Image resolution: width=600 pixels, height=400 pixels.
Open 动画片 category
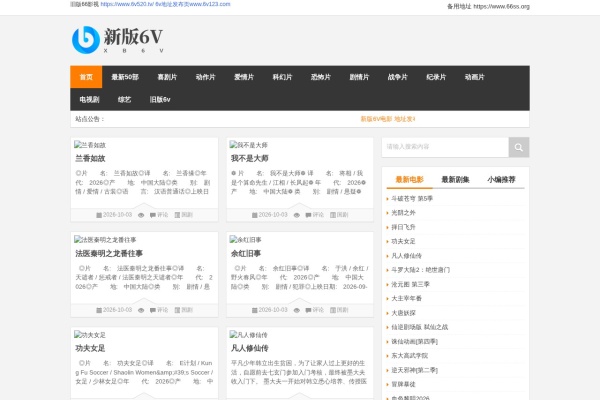click(x=474, y=77)
